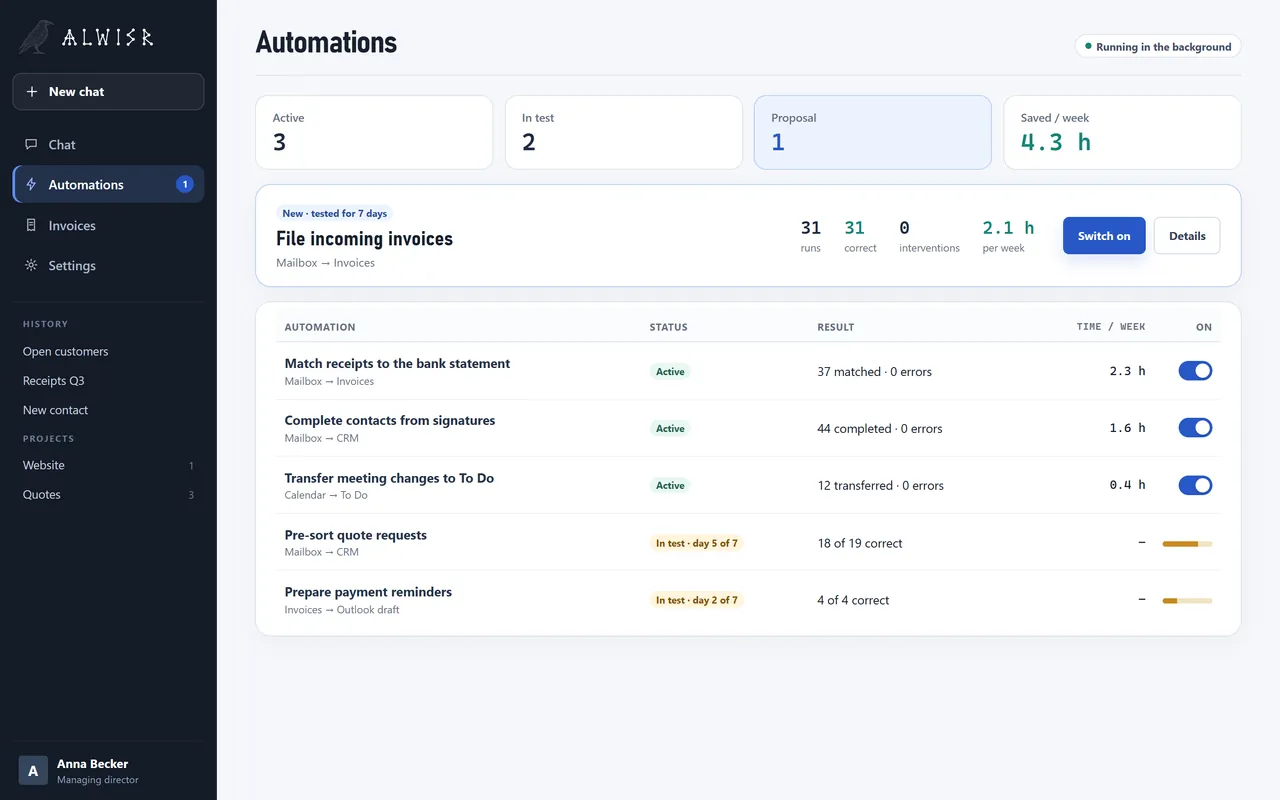Click the Invoices document icon
The width and height of the screenshot is (1280, 800).
[x=31, y=226]
